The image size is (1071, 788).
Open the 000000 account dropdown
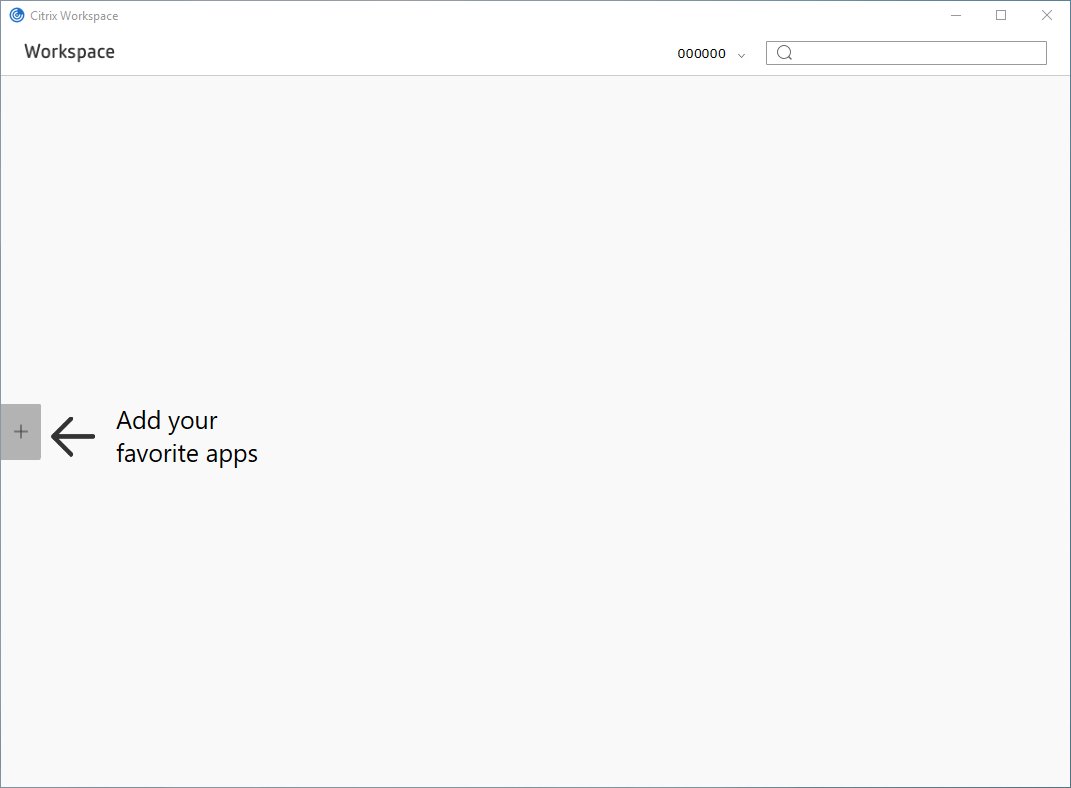710,53
